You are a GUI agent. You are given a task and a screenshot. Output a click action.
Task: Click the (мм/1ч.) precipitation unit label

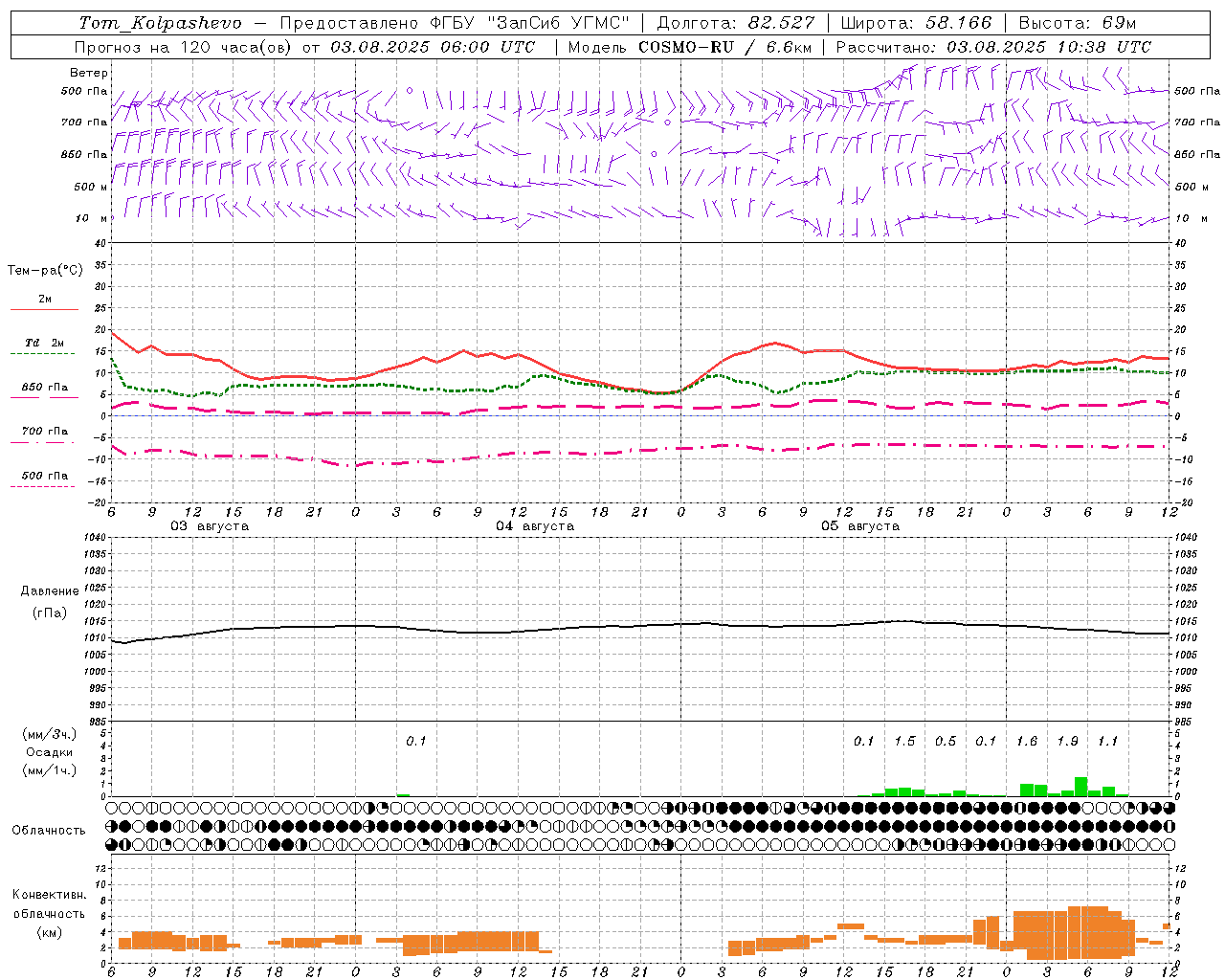click(50, 770)
